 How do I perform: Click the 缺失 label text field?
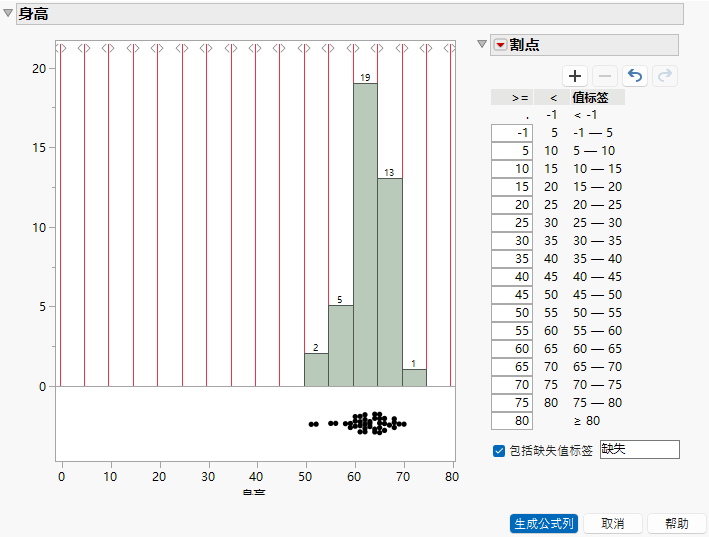point(639,449)
